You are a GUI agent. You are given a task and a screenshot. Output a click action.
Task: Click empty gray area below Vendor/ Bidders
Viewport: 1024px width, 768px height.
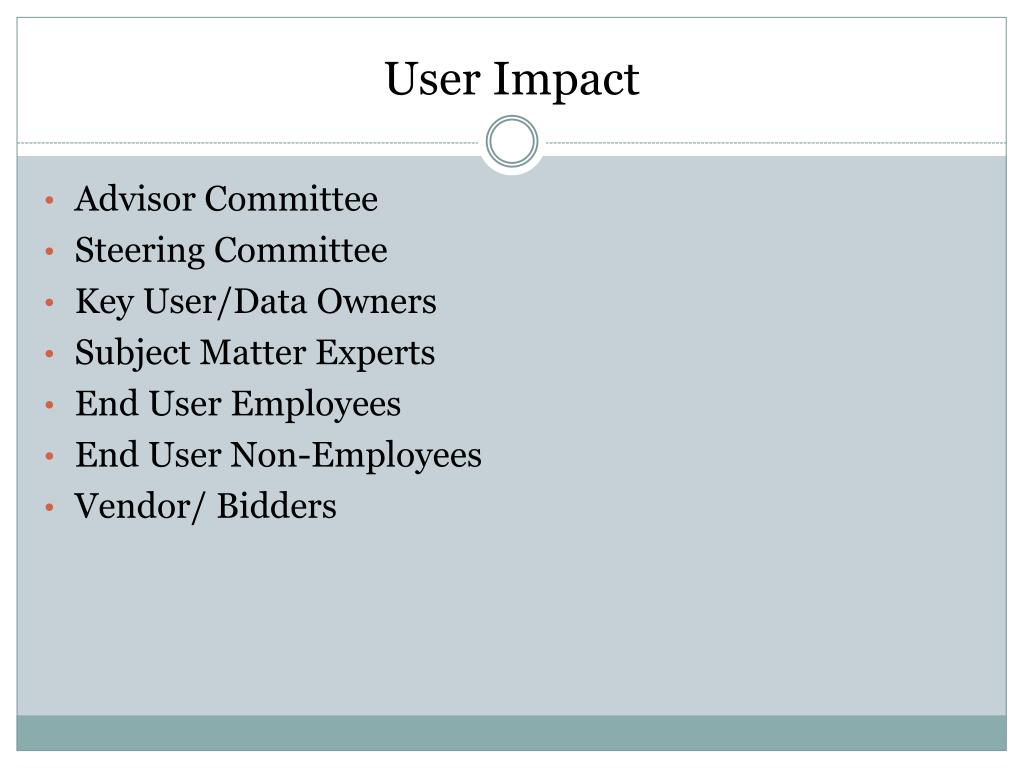click(512, 620)
